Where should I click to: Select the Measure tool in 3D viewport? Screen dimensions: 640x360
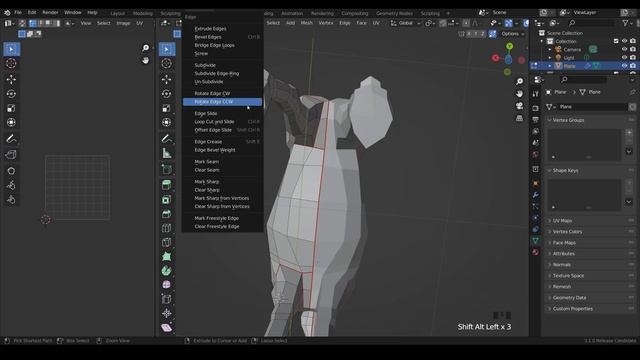point(167,153)
